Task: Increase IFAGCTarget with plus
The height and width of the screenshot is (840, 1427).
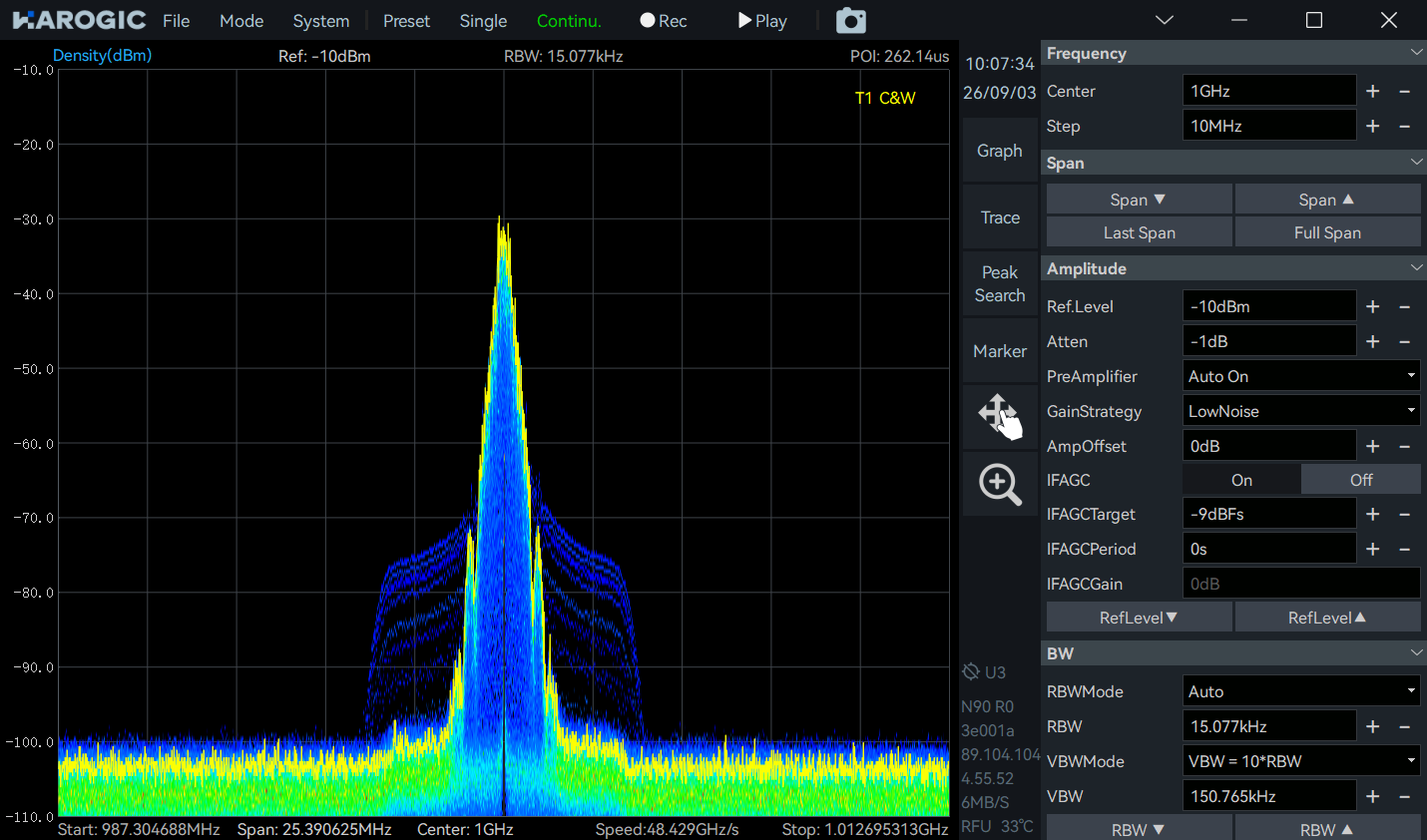Action: coord(1373,514)
